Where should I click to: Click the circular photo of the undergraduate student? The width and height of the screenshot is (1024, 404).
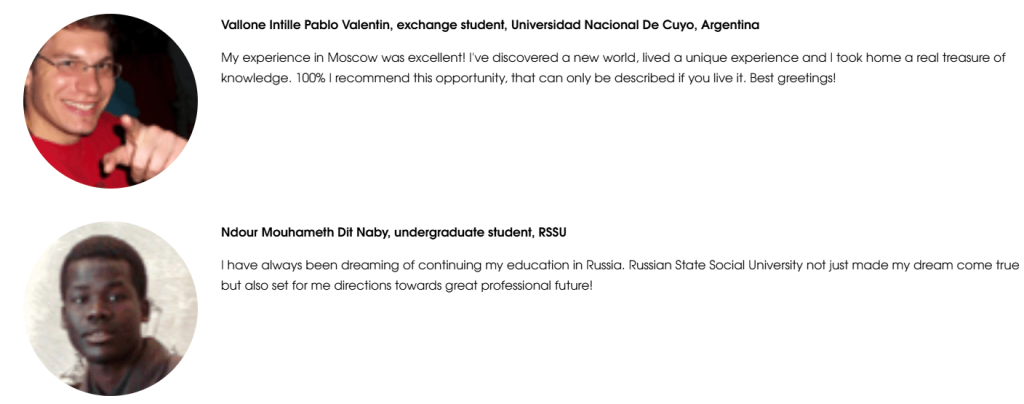pos(110,309)
